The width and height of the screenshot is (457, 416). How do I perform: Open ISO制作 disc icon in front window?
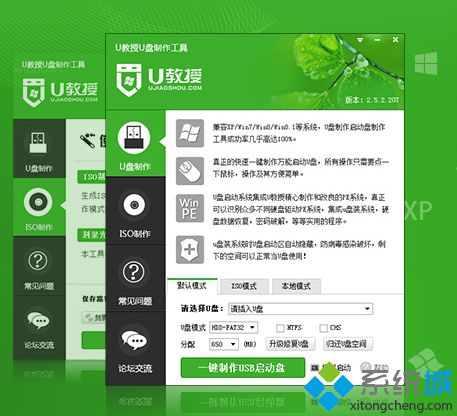tap(134, 205)
